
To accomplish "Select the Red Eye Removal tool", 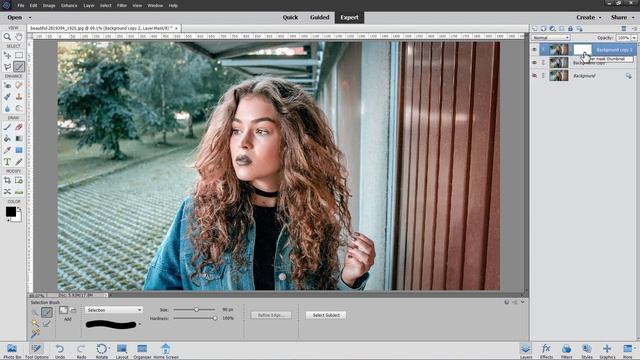I will pyautogui.click(x=7, y=85).
